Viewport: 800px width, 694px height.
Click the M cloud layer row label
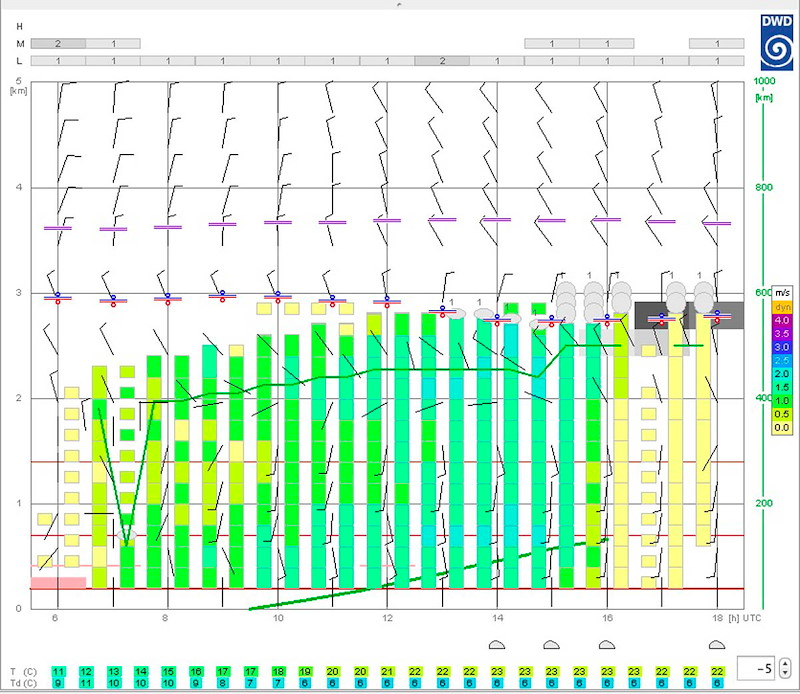pos(19,44)
